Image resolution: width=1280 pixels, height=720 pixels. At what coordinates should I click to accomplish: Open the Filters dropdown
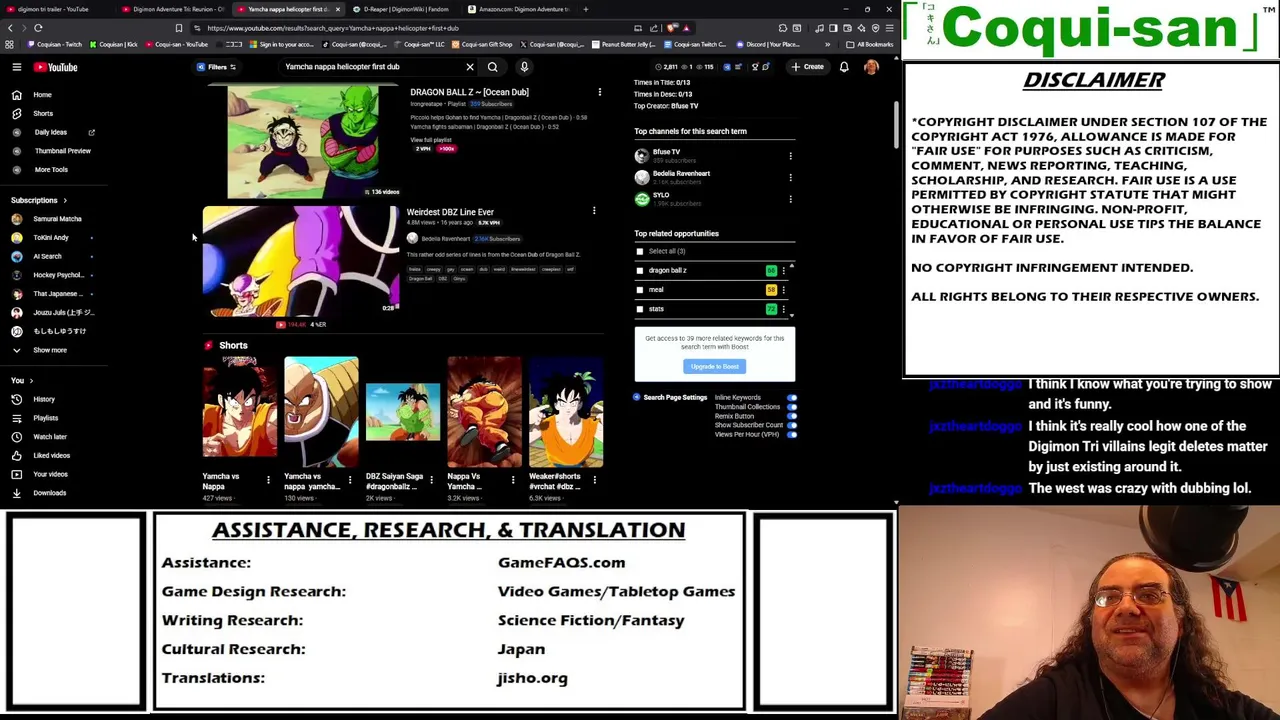pos(217,67)
